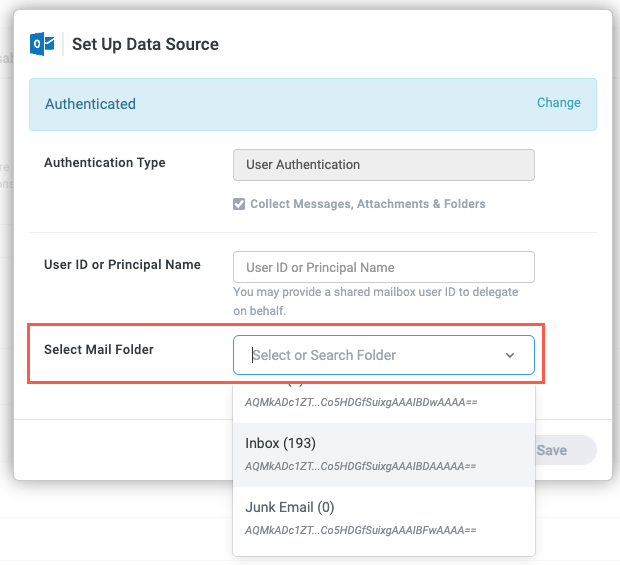620x565 pixels.
Task: Select the Inbox (193) folder option
Action: point(384,455)
